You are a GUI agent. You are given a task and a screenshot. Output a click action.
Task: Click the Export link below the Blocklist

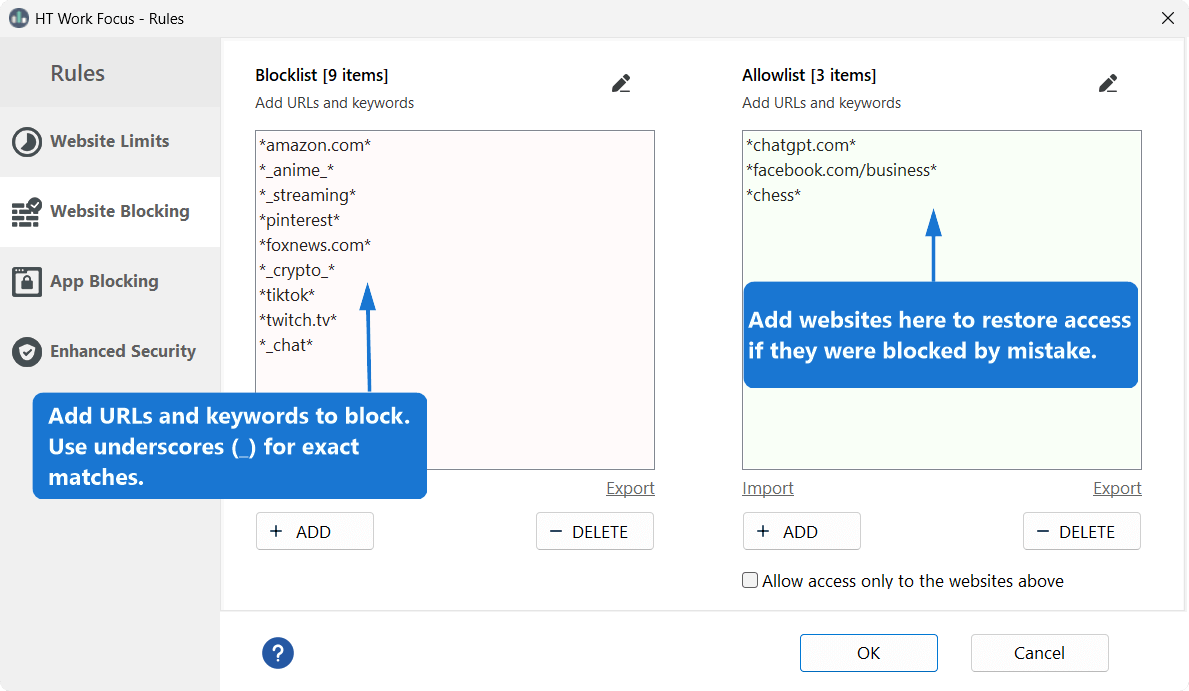point(630,488)
